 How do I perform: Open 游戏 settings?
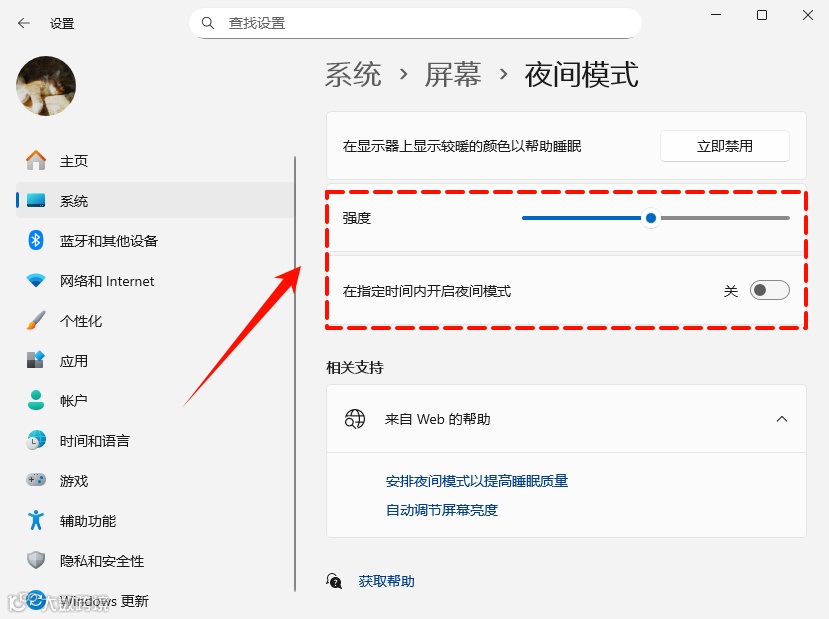(155, 481)
